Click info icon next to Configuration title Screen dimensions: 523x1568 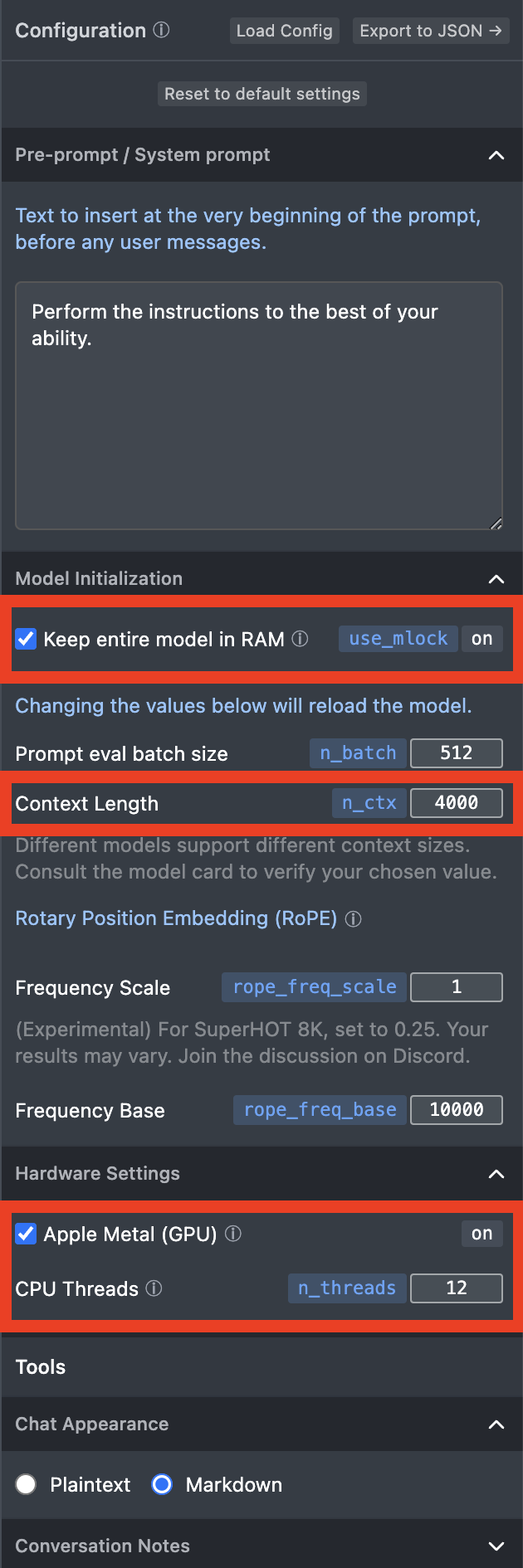[x=162, y=30]
